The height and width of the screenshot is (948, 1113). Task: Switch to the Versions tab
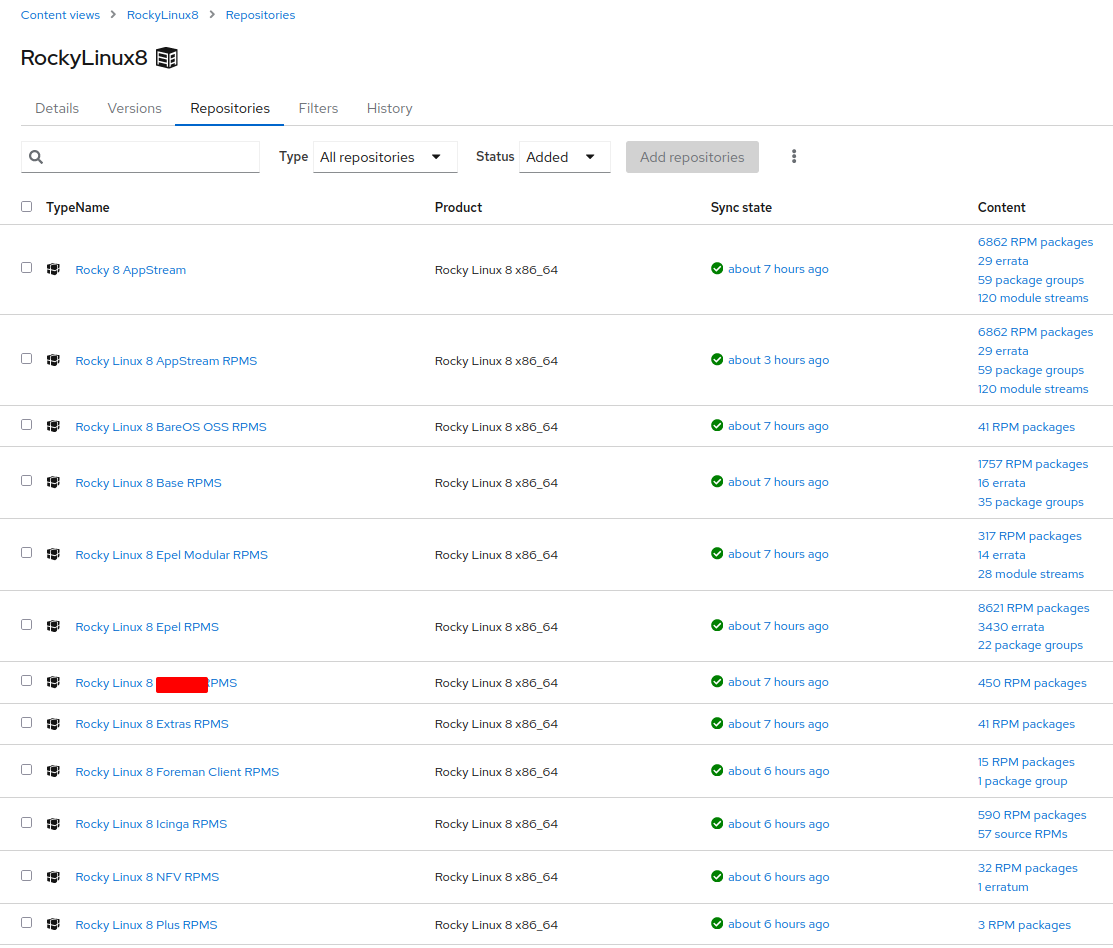click(x=134, y=109)
